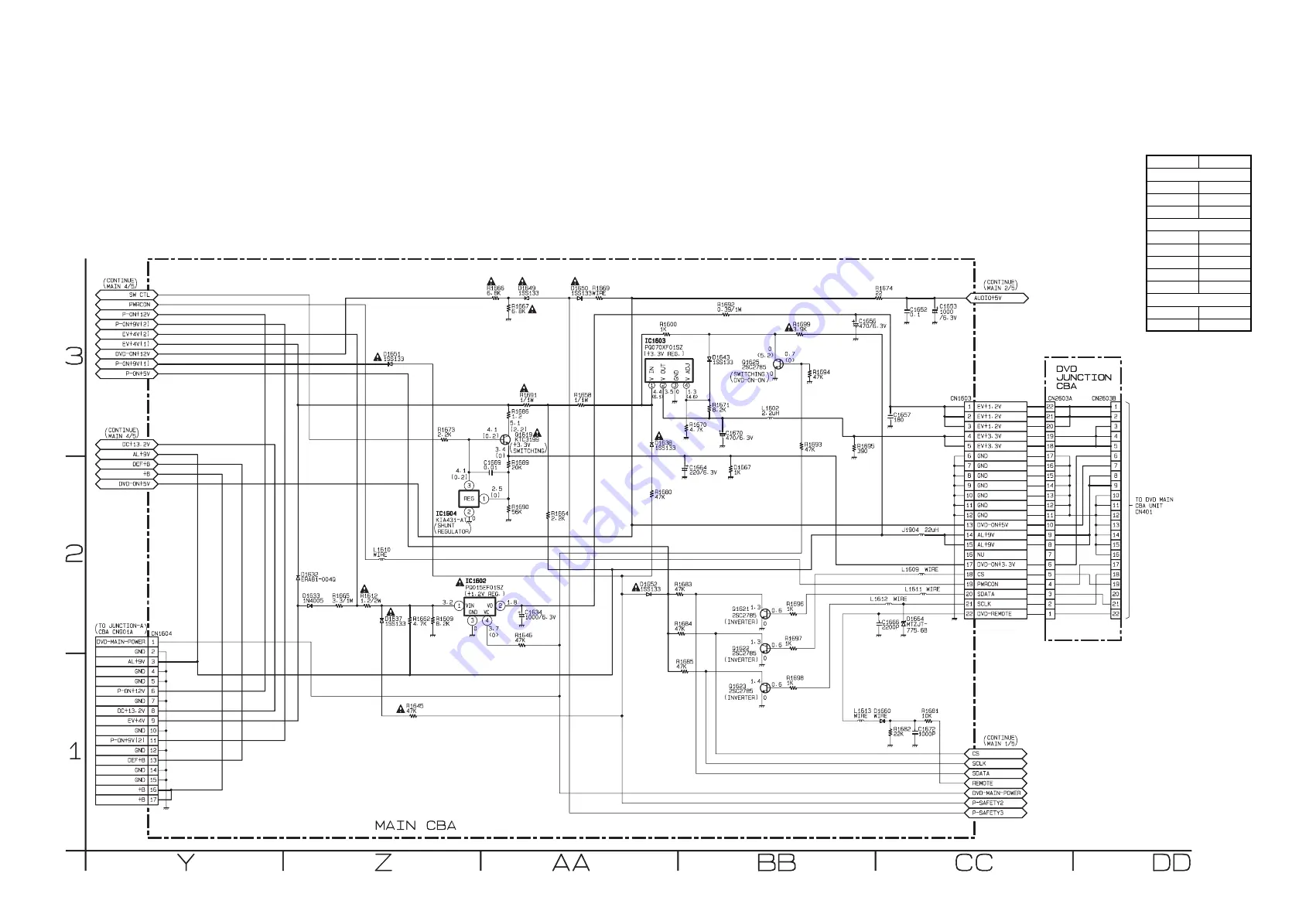Select the R1673 2.2K resistor label
Screen dimensions: 1316x921
tap(446, 432)
